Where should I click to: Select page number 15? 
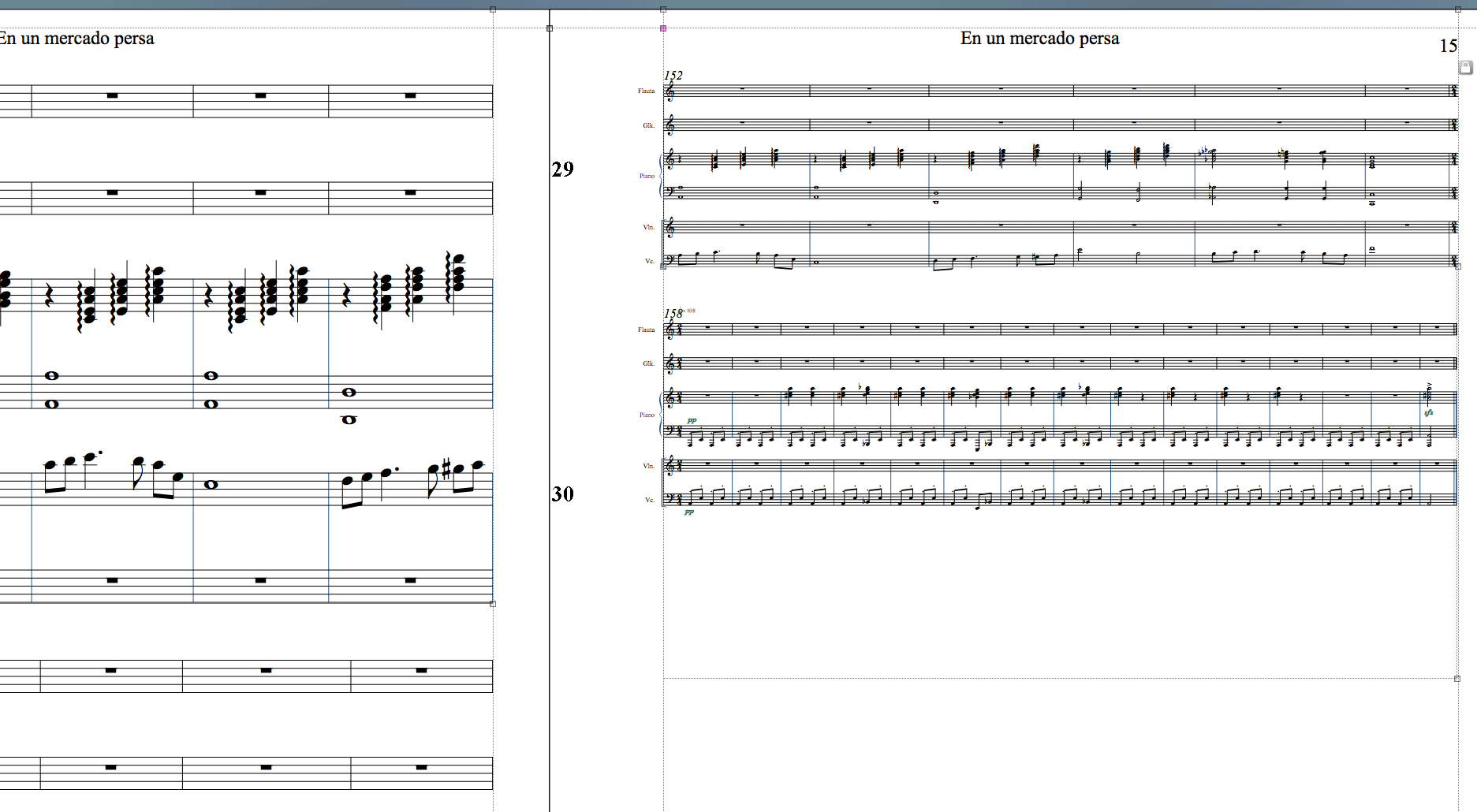[1448, 46]
